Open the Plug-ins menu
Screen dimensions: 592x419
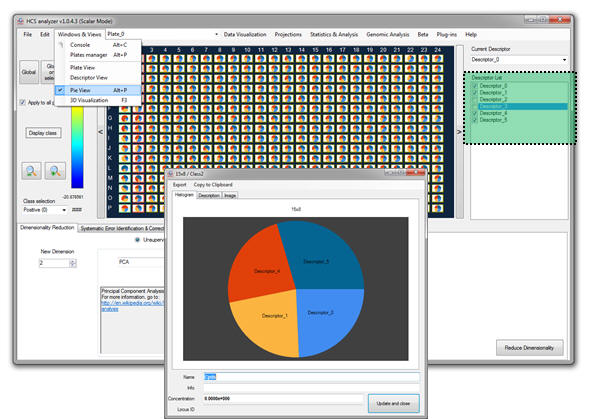pos(447,34)
